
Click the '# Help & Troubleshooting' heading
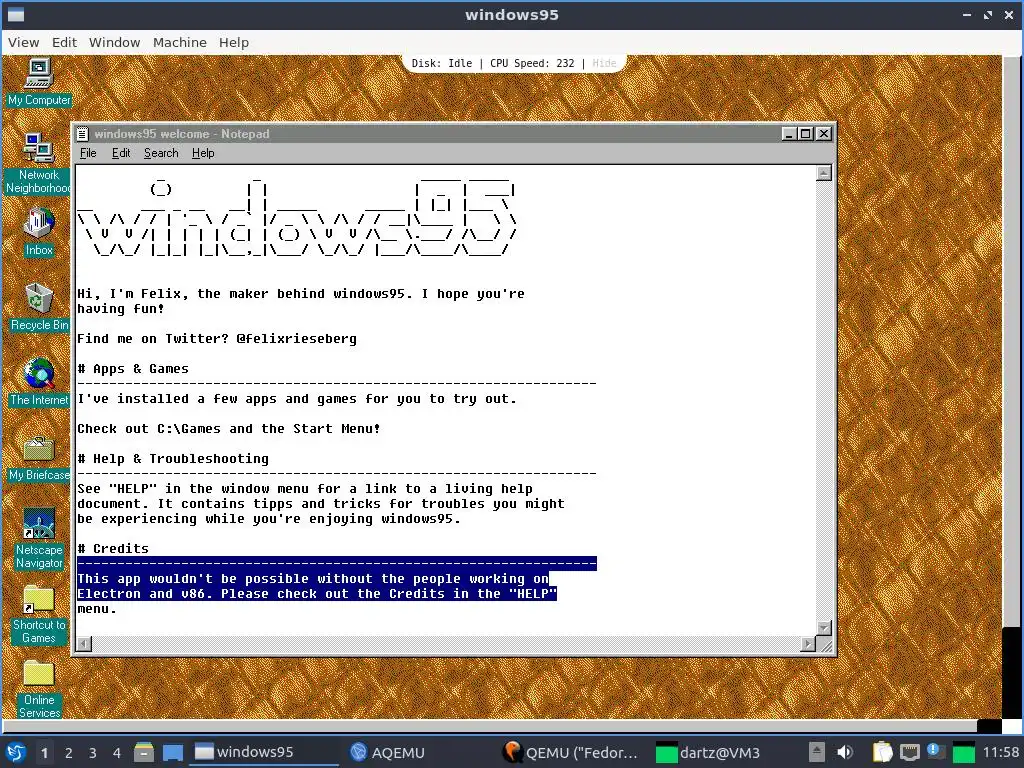[173, 458]
